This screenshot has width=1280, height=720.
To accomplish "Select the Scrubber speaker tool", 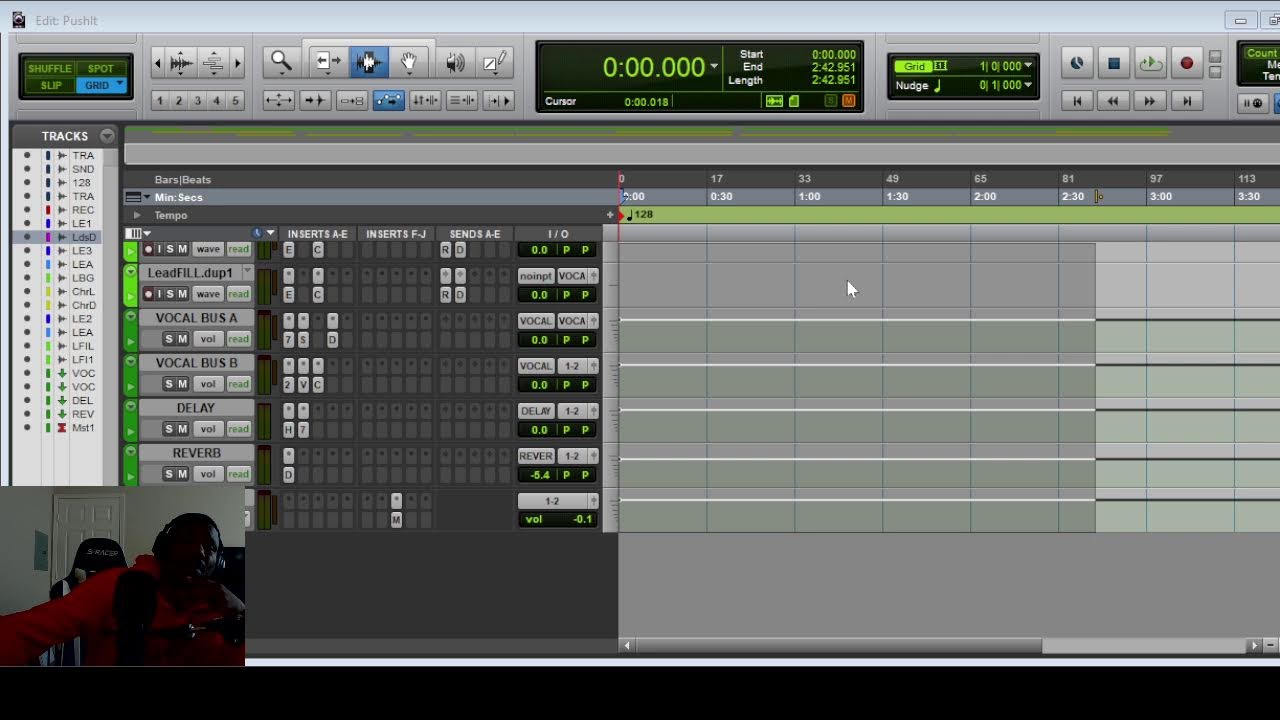I will point(455,62).
